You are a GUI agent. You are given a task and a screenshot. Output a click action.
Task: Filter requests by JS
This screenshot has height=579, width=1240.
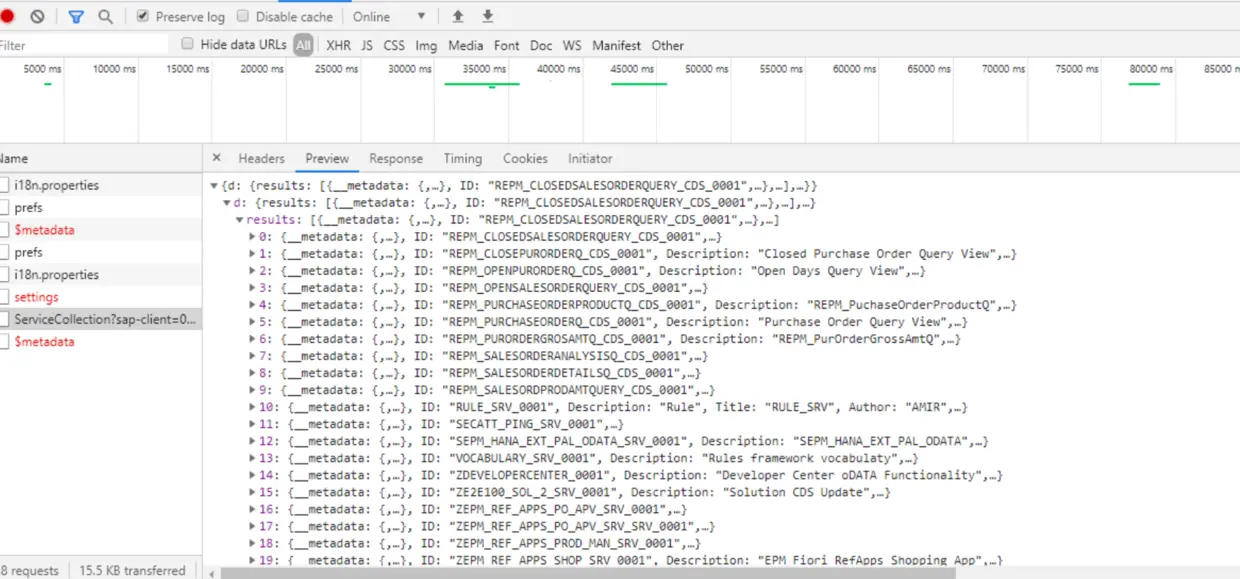coord(367,45)
